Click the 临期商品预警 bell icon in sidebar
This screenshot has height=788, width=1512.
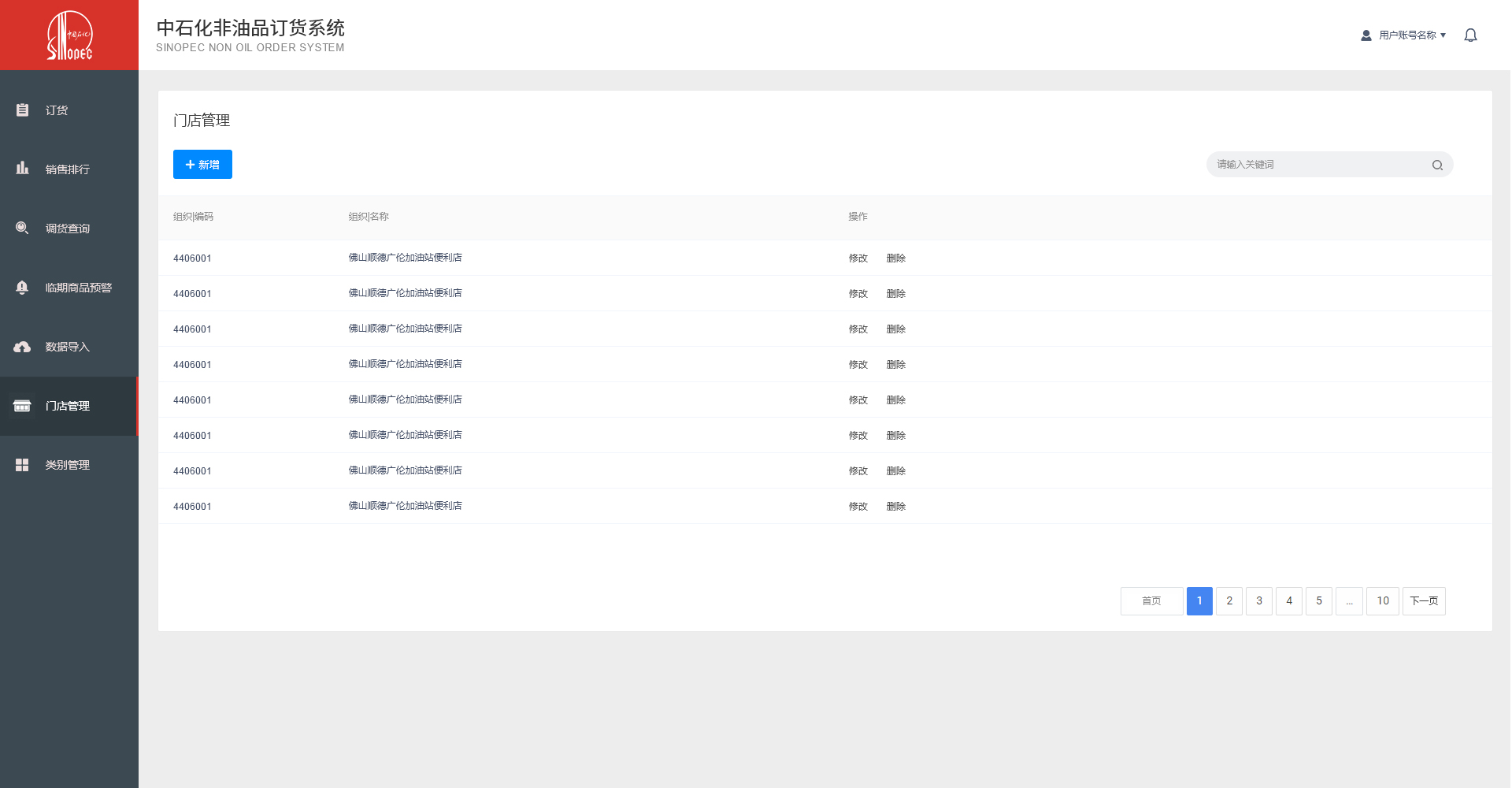point(22,288)
